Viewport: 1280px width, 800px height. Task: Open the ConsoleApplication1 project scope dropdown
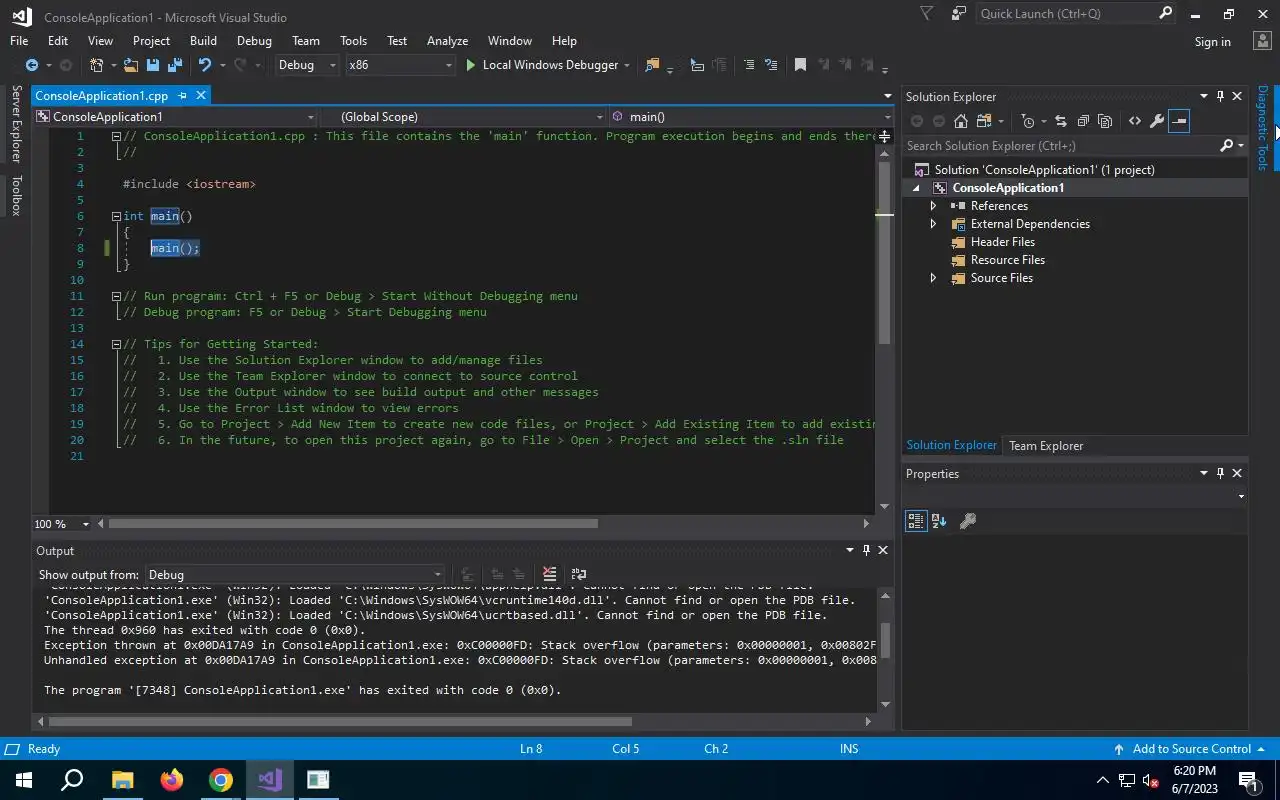[175, 117]
